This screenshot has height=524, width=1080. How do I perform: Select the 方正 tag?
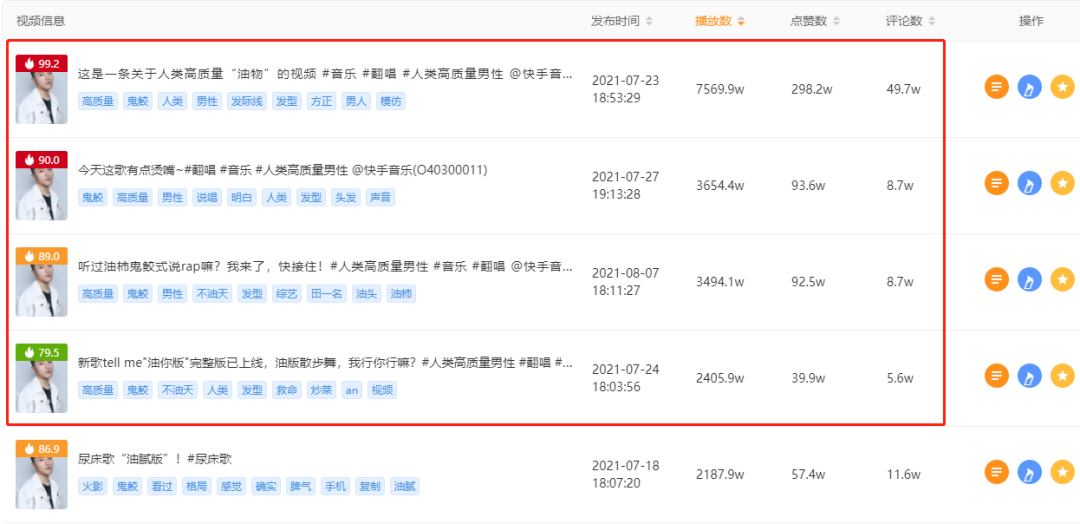pyautogui.click(x=322, y=102)
